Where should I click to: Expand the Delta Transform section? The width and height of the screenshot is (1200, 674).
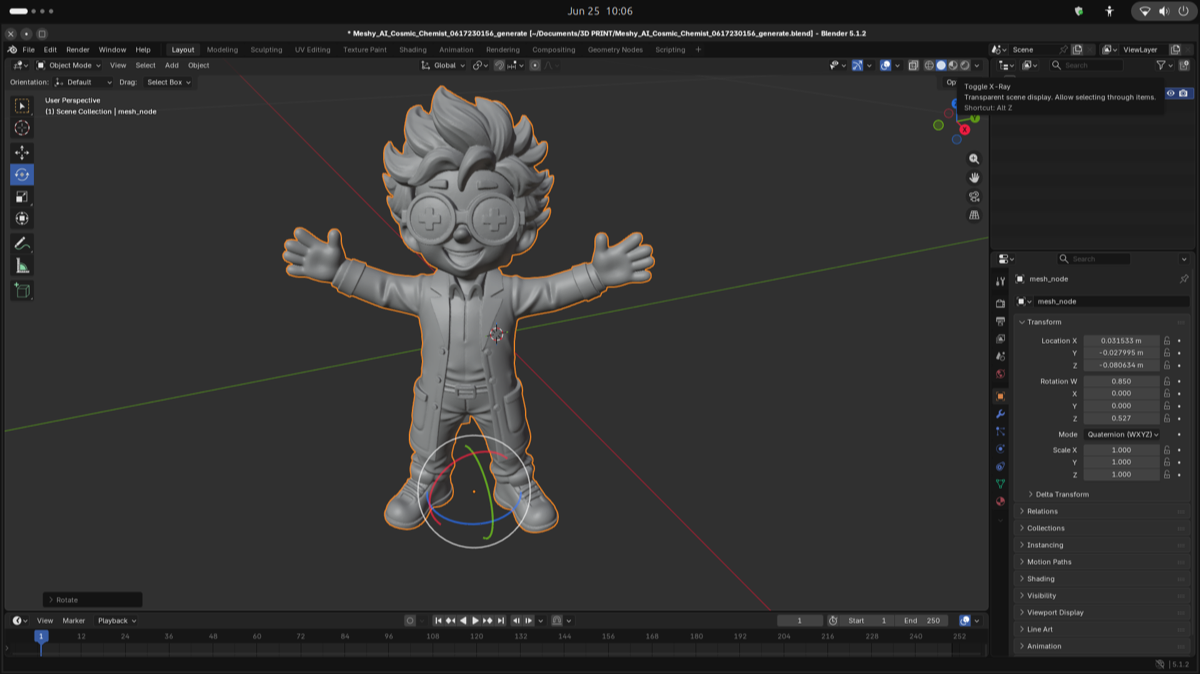[x=1061, y=494]
